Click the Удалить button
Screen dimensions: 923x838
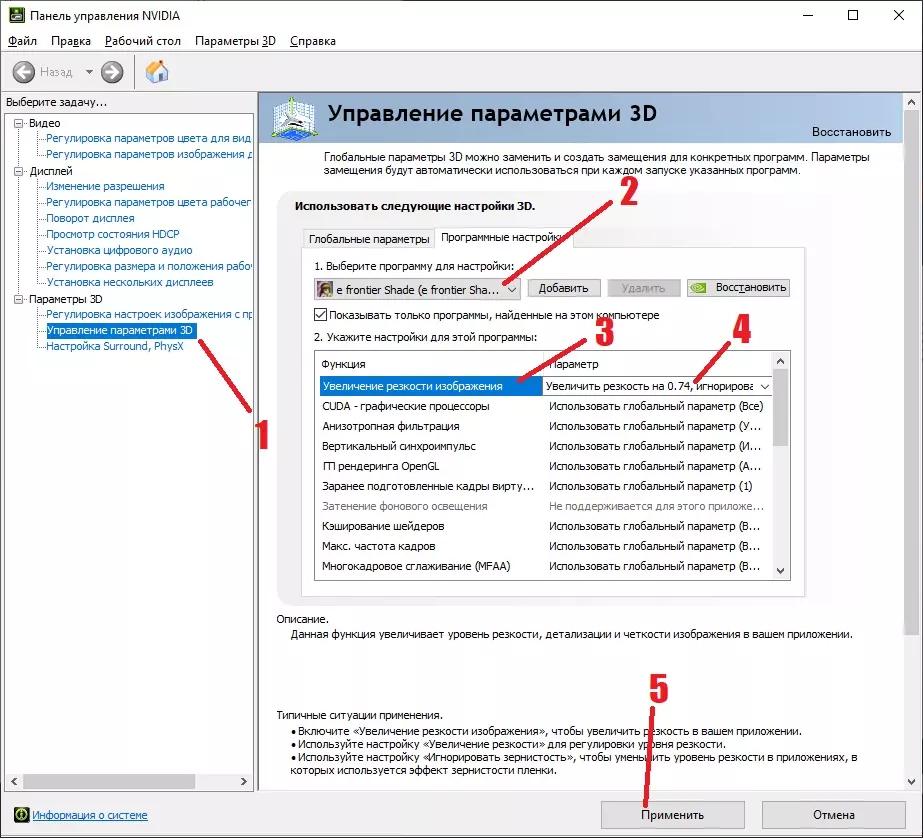coord(643,288)
